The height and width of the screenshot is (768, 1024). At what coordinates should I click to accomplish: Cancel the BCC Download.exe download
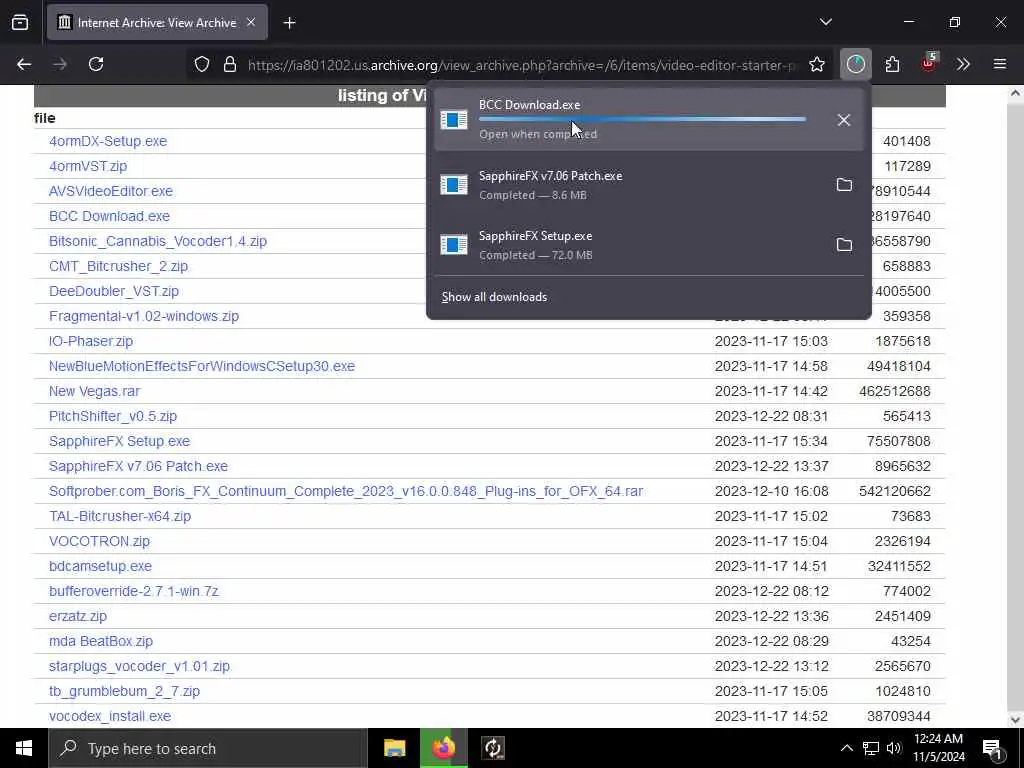click(x=844, y=120)
